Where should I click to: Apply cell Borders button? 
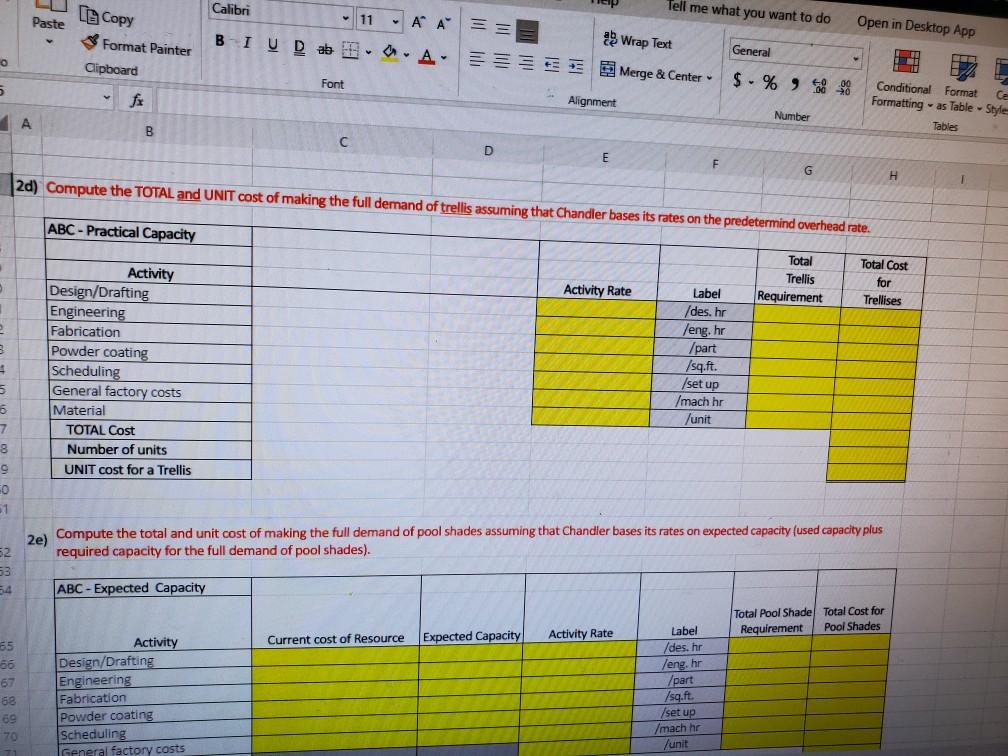point(350,50)
